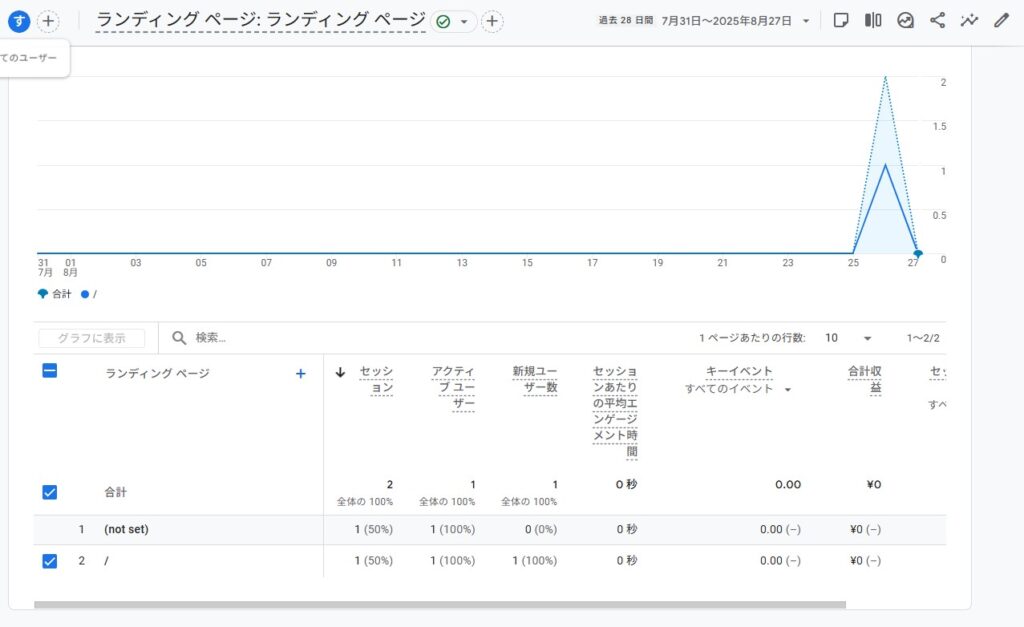Click the (not set) row label
This screenshot has width=1024, height=627.
pyautogui.click(x=126, y=530)
